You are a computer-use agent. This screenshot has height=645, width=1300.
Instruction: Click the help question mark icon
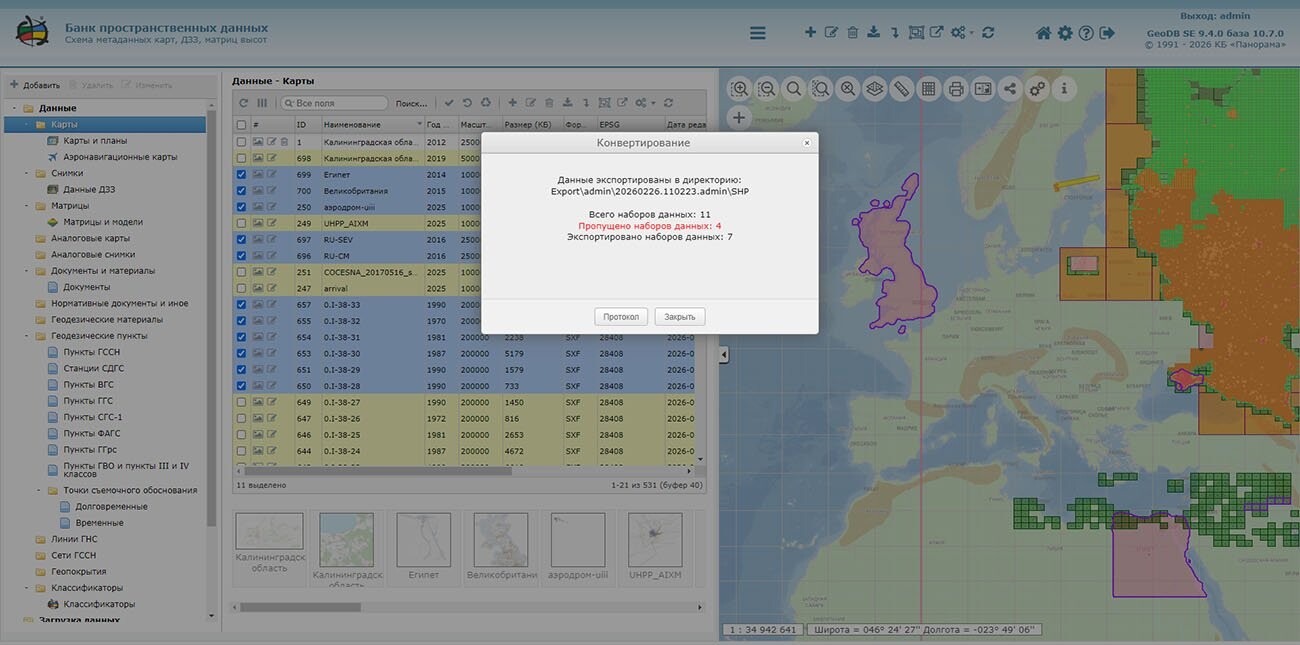click(1086, 33)
